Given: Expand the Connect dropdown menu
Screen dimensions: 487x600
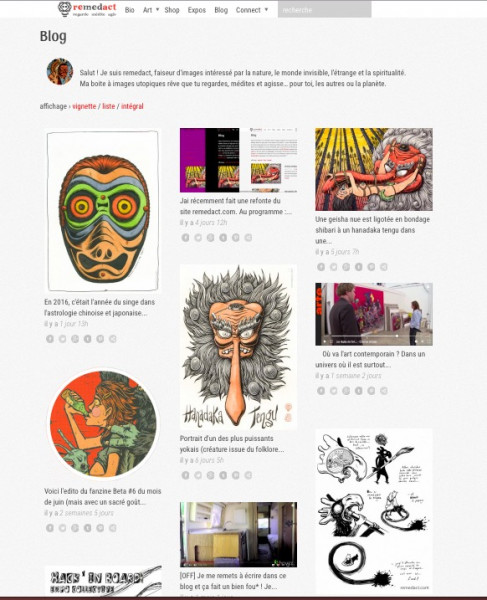Looking at the screenshot, I should click(x=252, y=10).
